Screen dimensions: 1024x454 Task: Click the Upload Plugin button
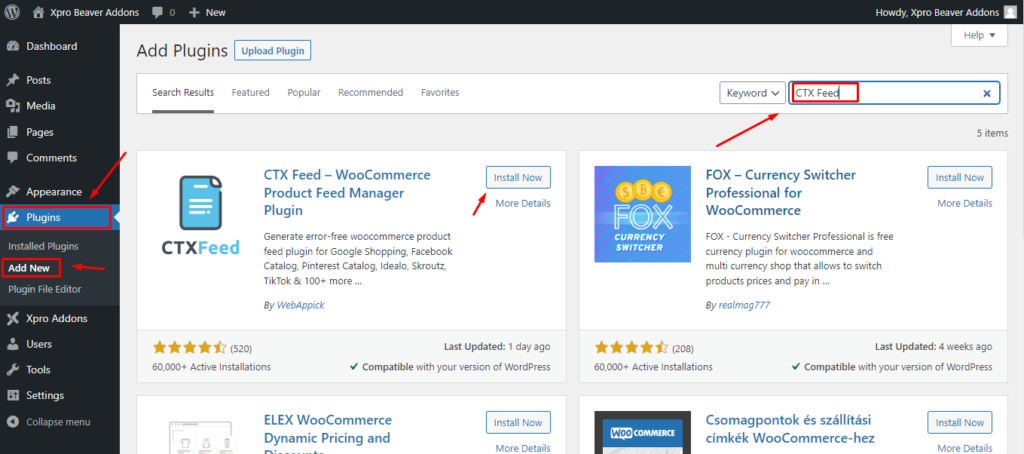click(273, 51)
